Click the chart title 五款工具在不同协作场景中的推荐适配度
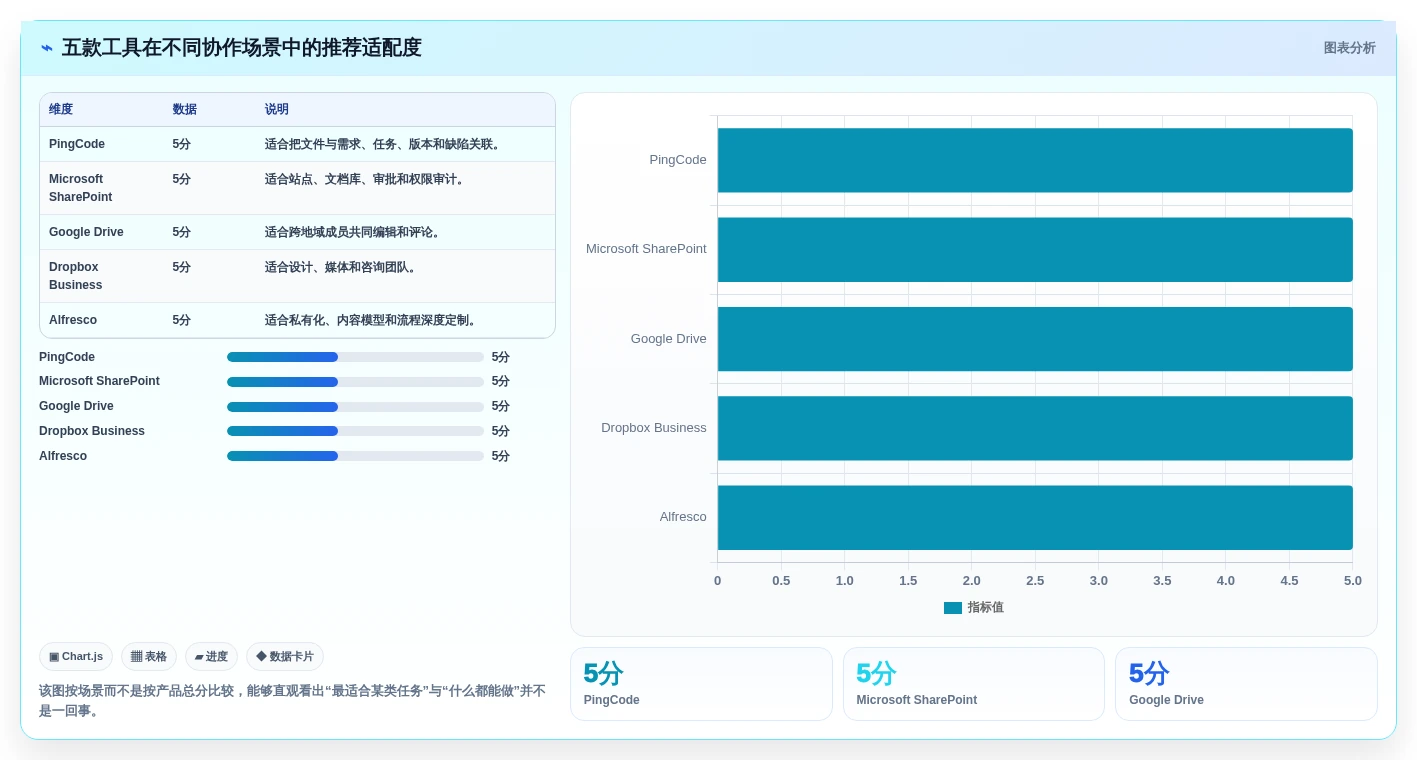1417x760 pixels. (x=242, y=48)
